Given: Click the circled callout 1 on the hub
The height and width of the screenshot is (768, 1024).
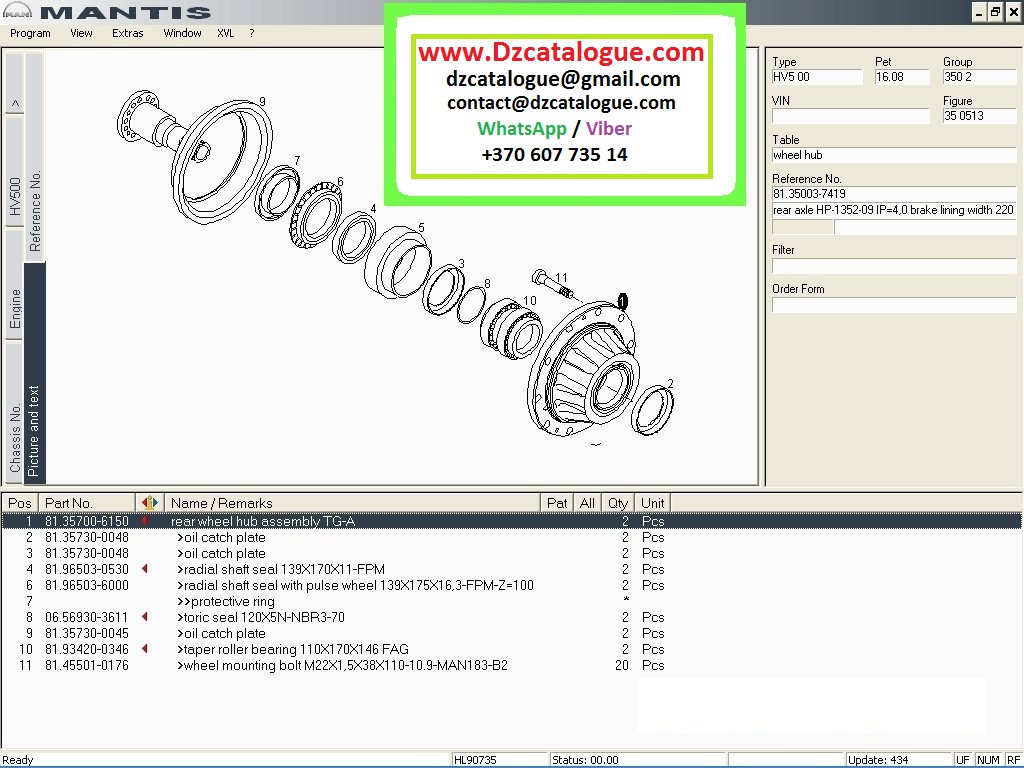Looking at the screenshot, I should pyautogui.click(x=622, y=301).
